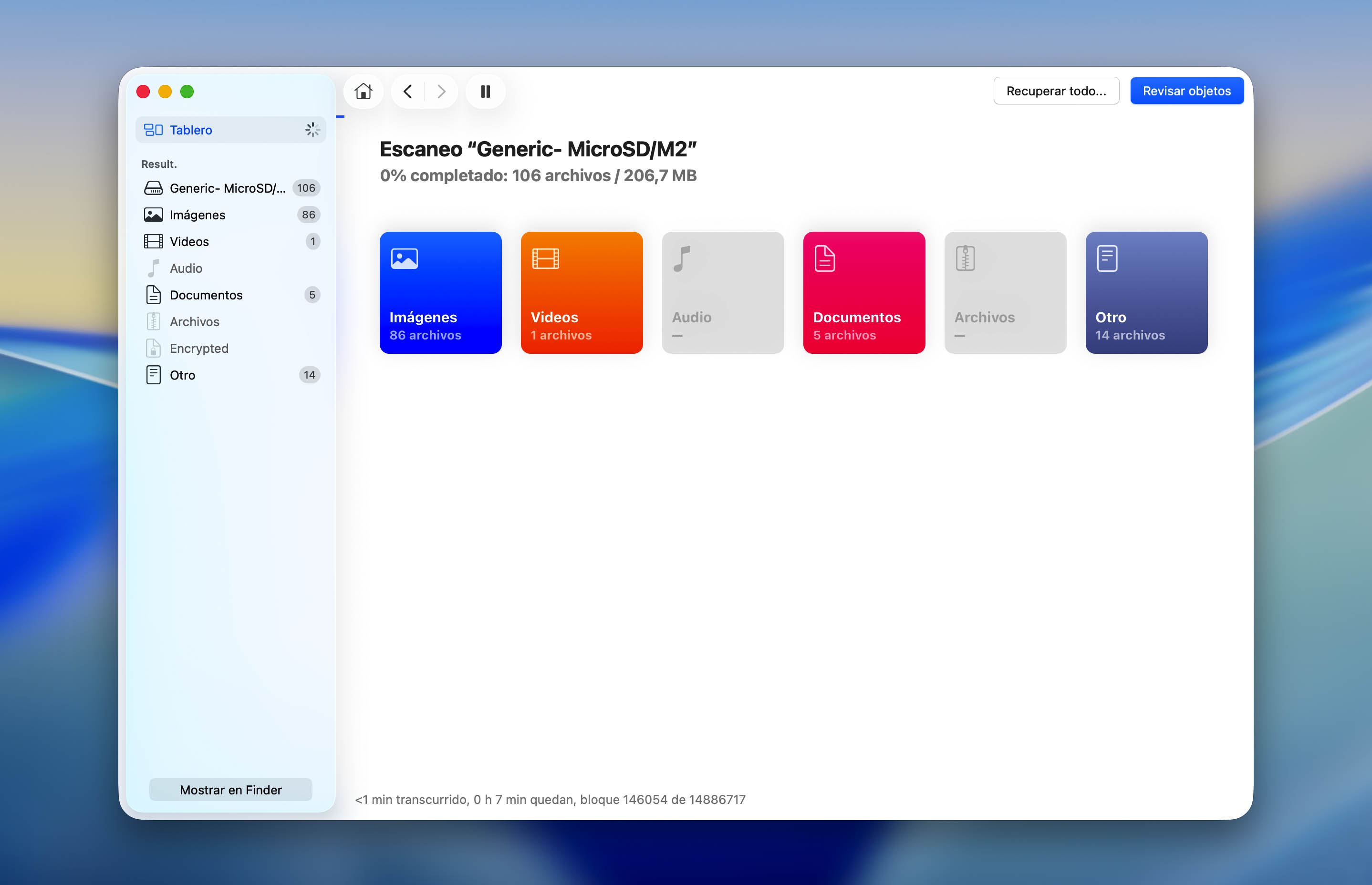Screen dimensions: 1372x885
Task: Click Mostrar en Finder button
Action: click(x=230, y=790)
